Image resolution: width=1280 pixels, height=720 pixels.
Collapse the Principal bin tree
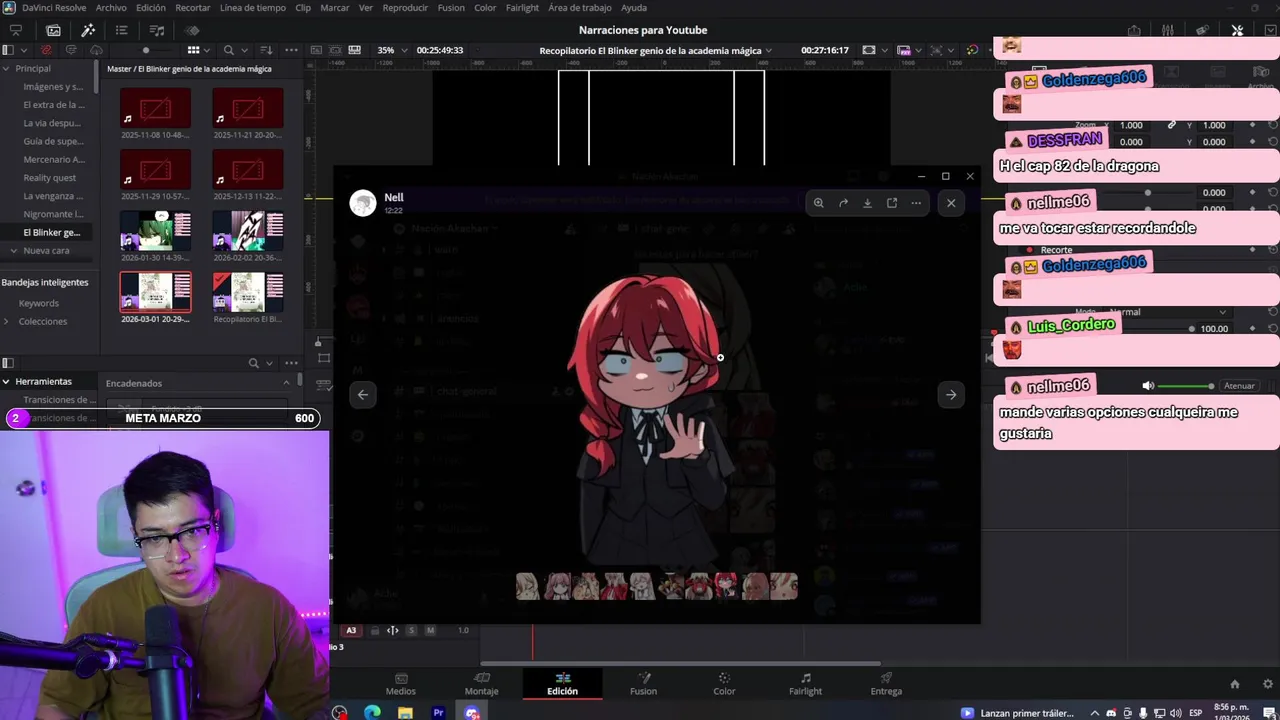click(x=6, y=68)
